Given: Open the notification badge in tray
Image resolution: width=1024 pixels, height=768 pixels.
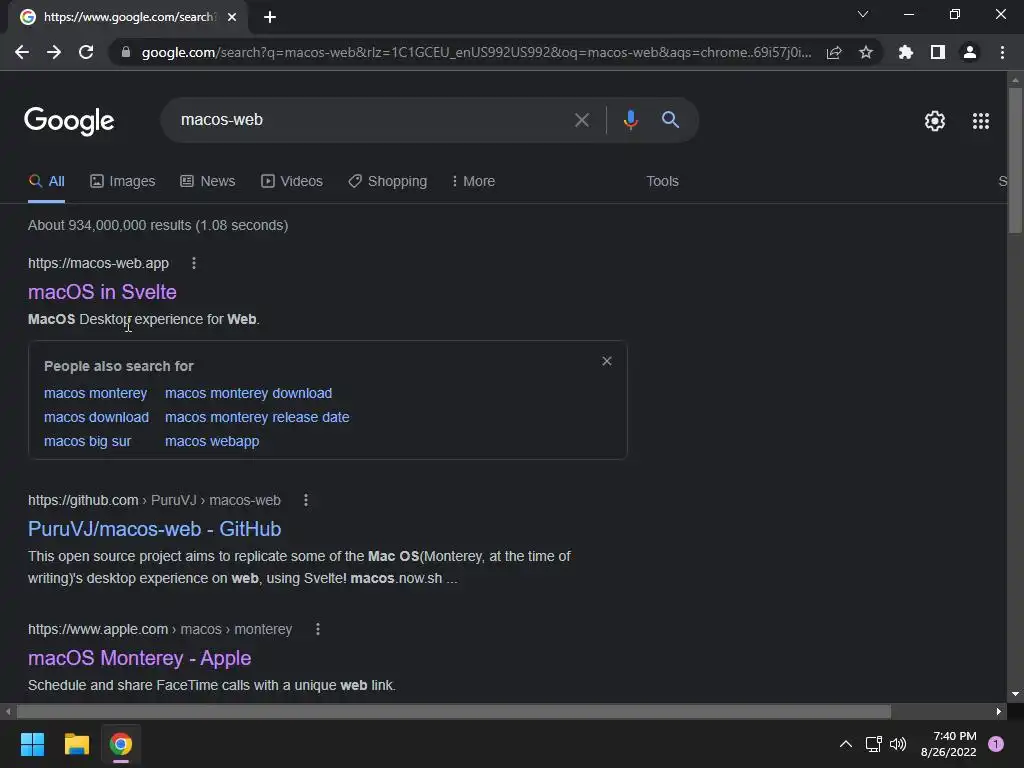Looking at the screenshot, I should 995,744.
